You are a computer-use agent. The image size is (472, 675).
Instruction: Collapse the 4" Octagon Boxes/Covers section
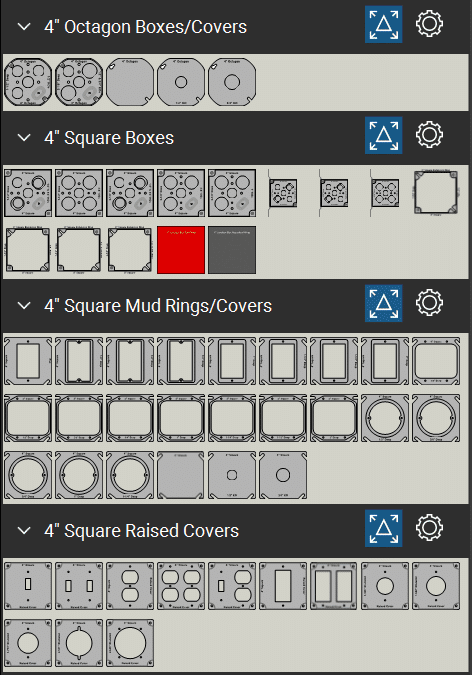[24, 27]
